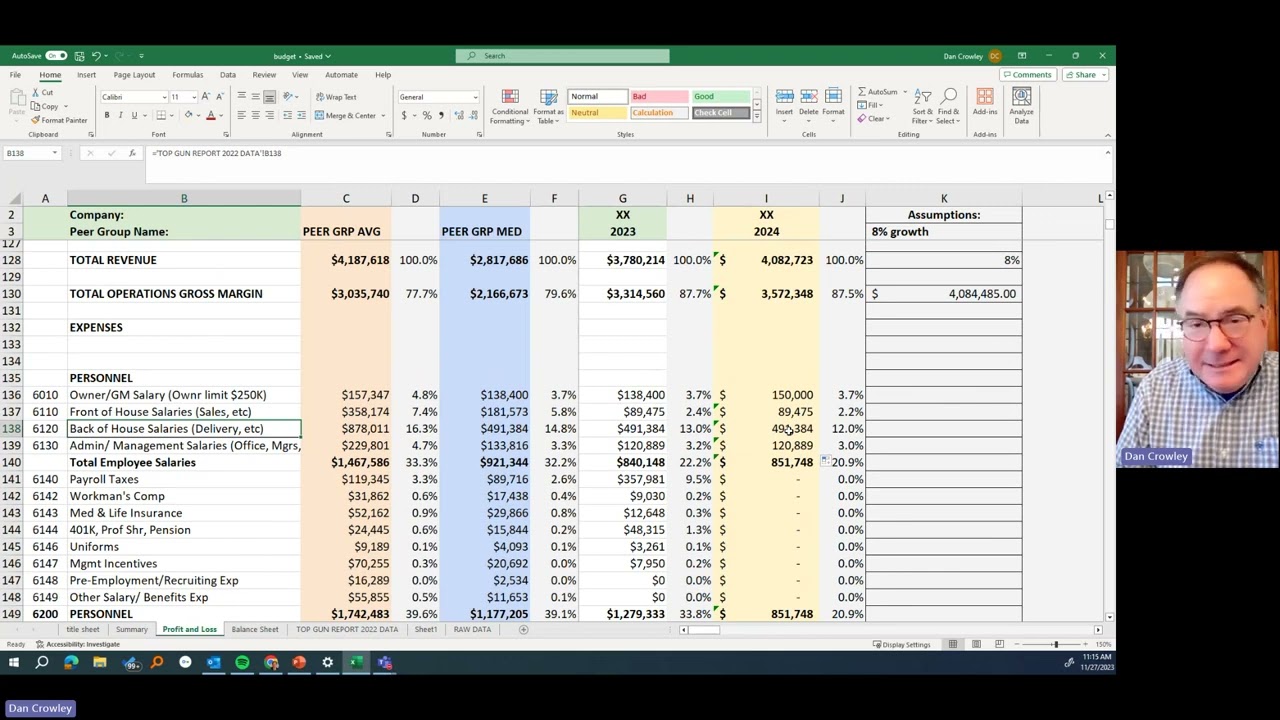Image resolution: width=1280 pixels, height=720 pixels.
Task: Toggle the AutoSave switch
Action: click(x=56, y=56)
